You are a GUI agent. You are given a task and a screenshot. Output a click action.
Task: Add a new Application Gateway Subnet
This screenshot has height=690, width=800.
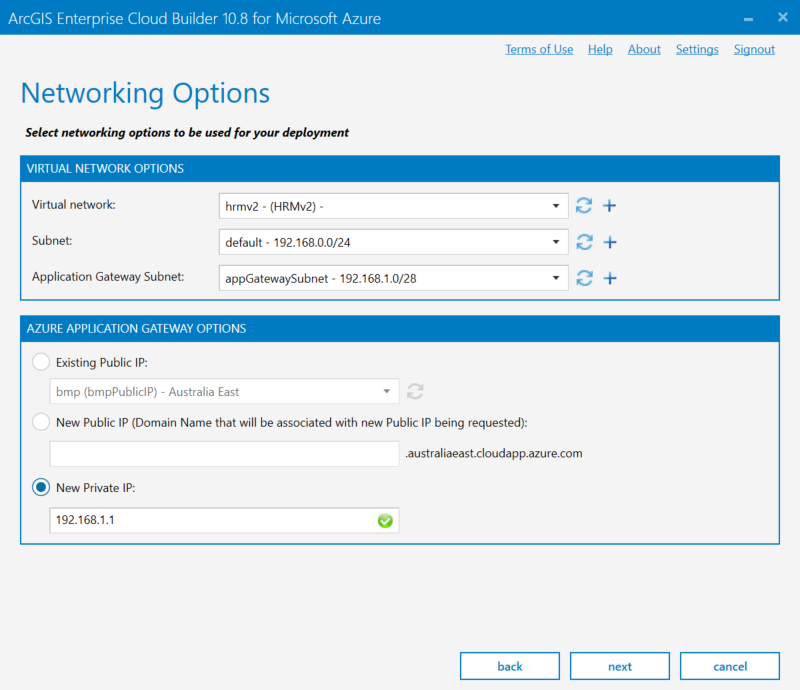tap(609, 278)
